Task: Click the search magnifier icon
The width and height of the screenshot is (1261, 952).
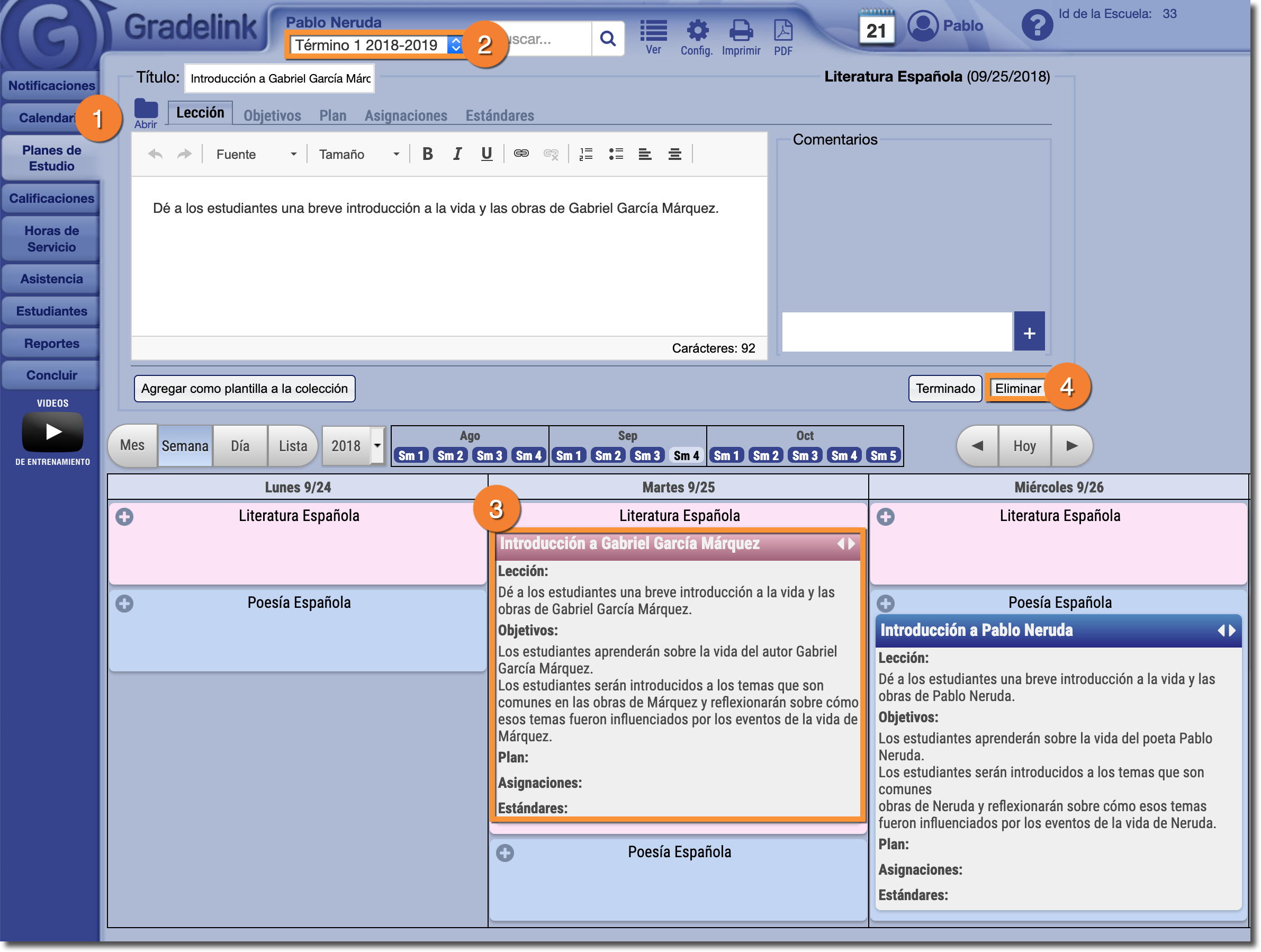Action: click(608, 39)
